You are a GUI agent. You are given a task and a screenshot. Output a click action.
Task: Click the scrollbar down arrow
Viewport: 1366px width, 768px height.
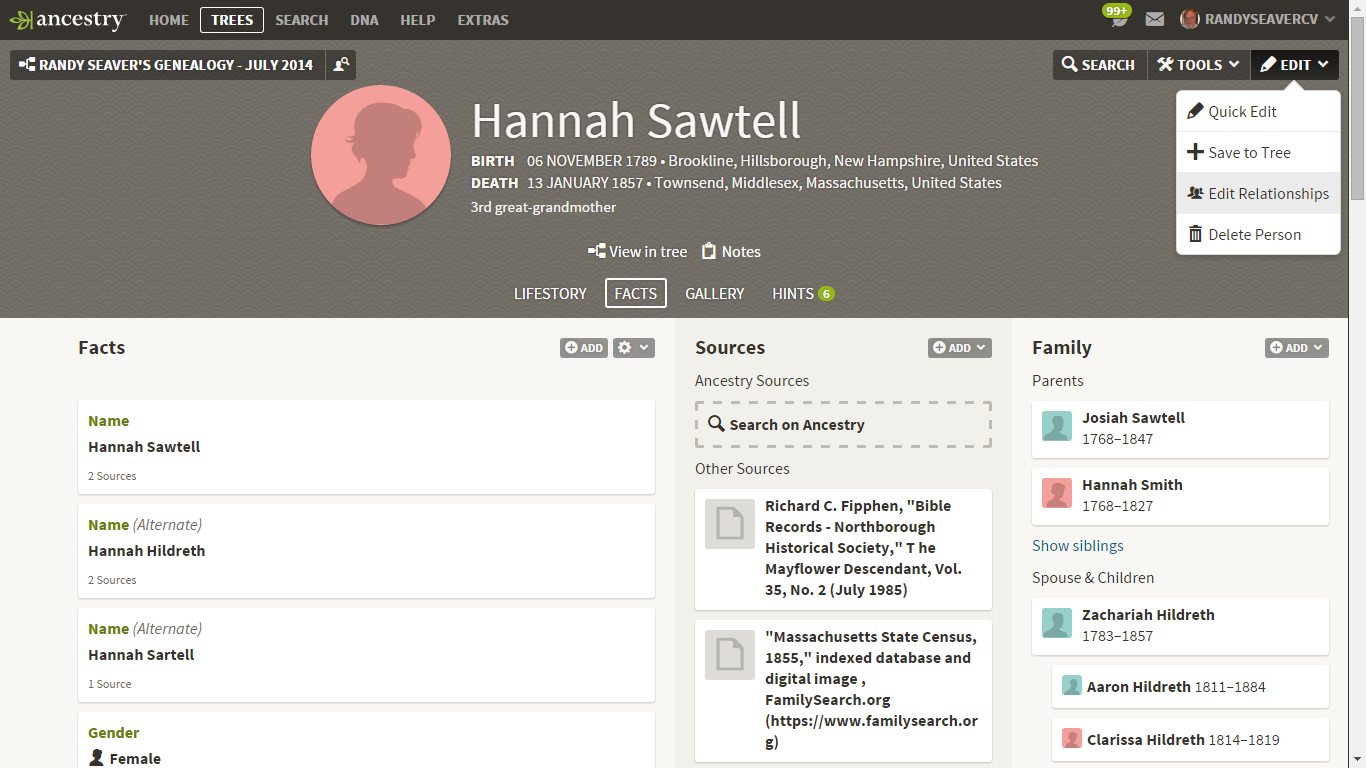click(x=1357, y=760)
